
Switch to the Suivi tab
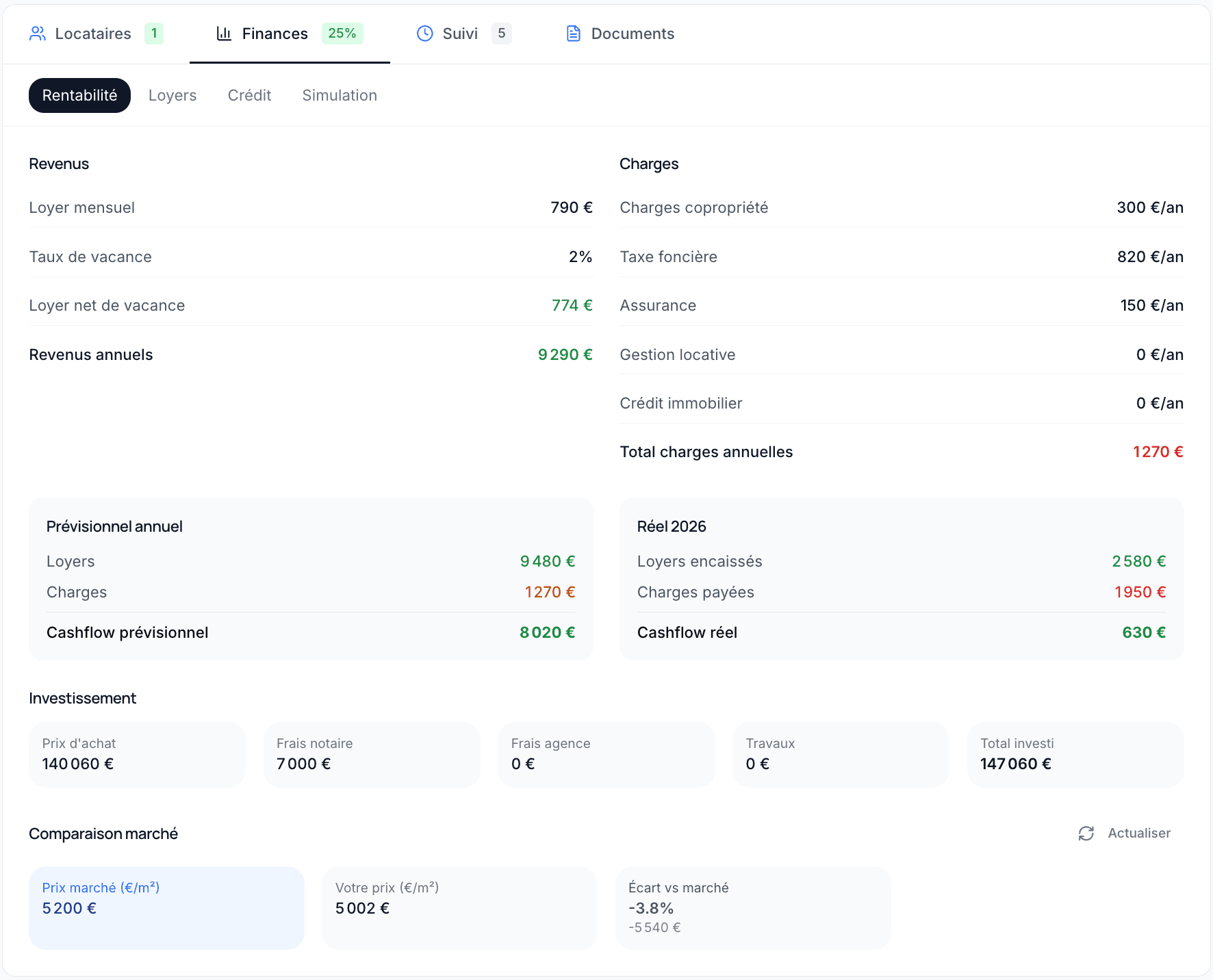pos(460,33)
